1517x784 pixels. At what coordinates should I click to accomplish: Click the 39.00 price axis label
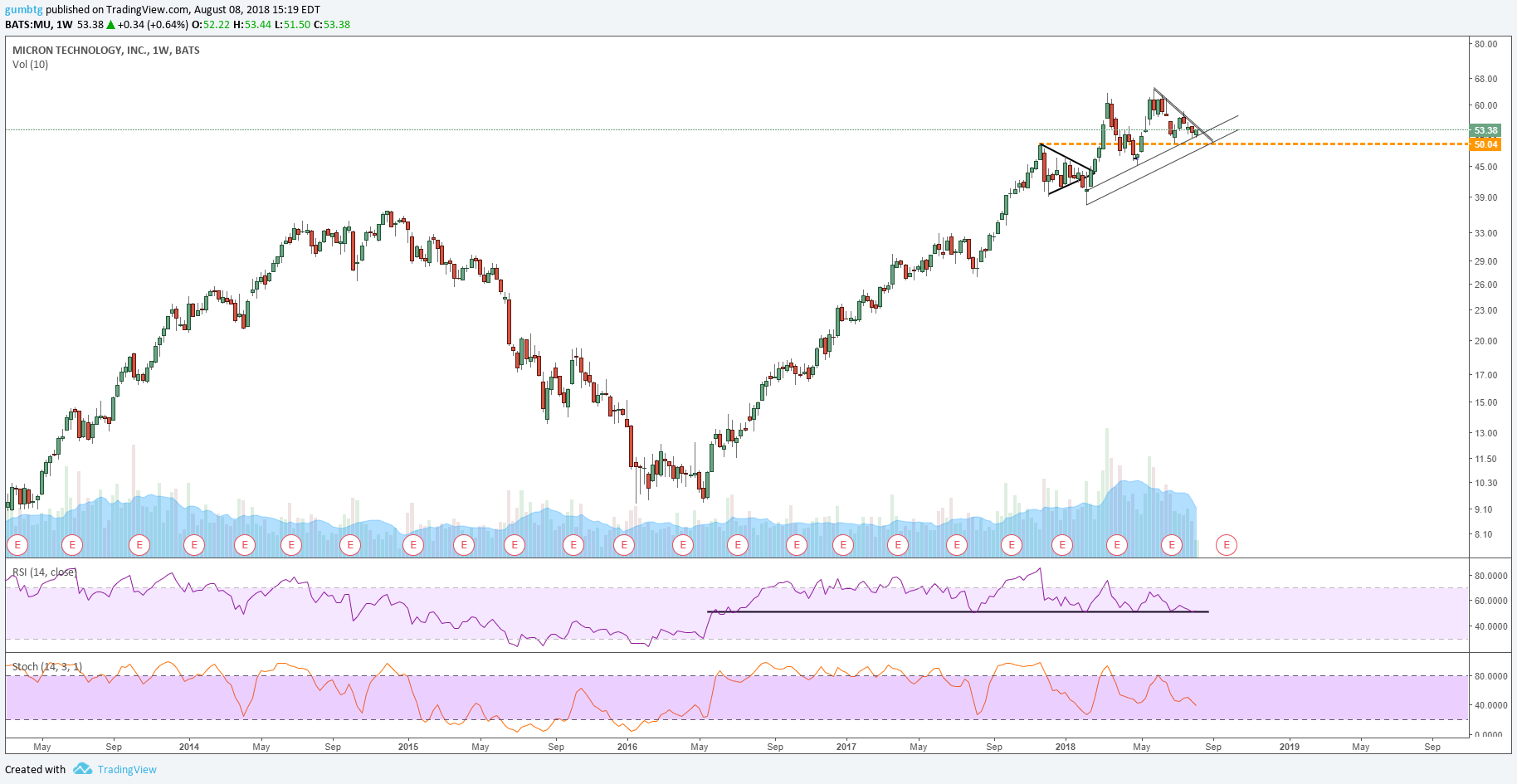click(1485, 197)
